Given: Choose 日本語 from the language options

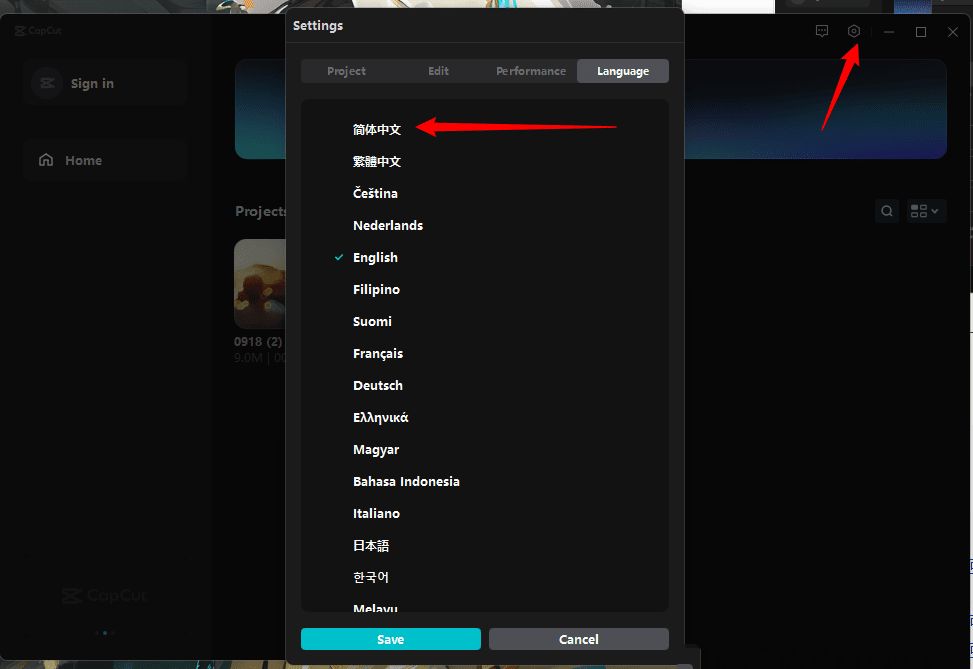Looking at the screenshot, I should [371, 545].
